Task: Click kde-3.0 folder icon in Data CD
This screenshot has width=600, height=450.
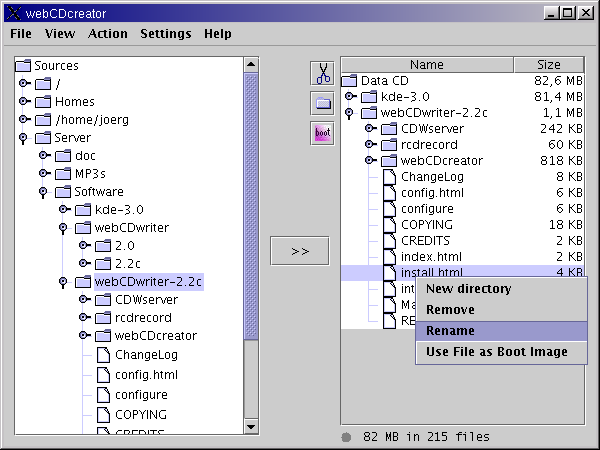Action: coord(369,97)
